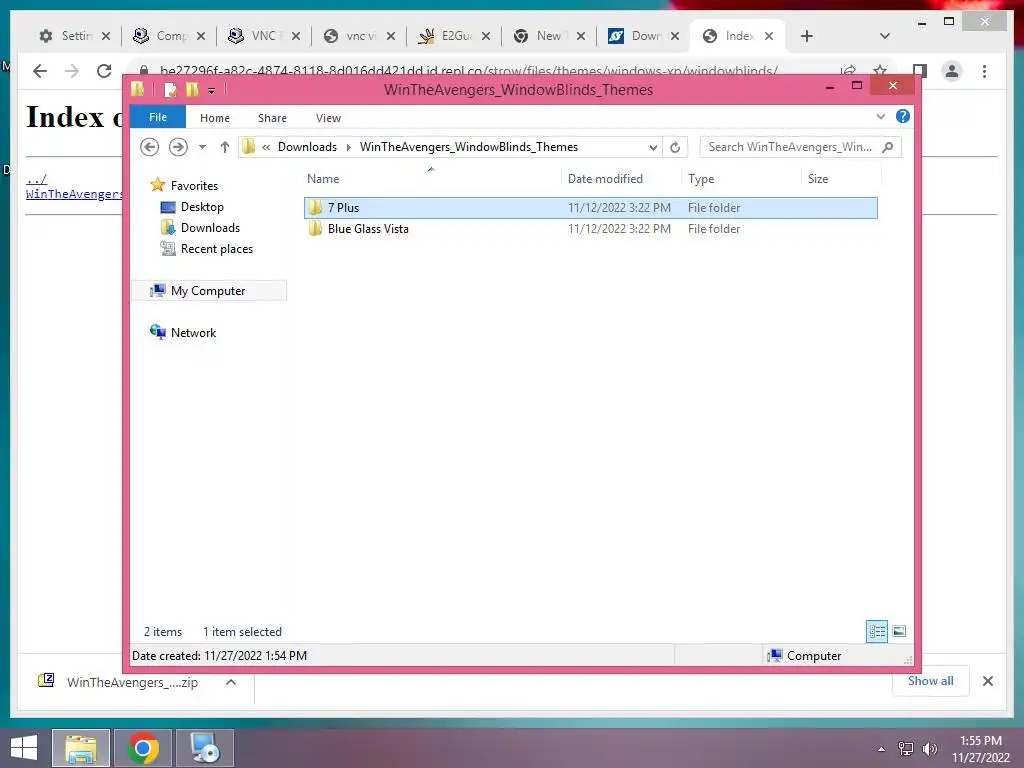1024x768 pixels.
Task: Close the Downloads Chrome tab
Action: click(675, 36)
